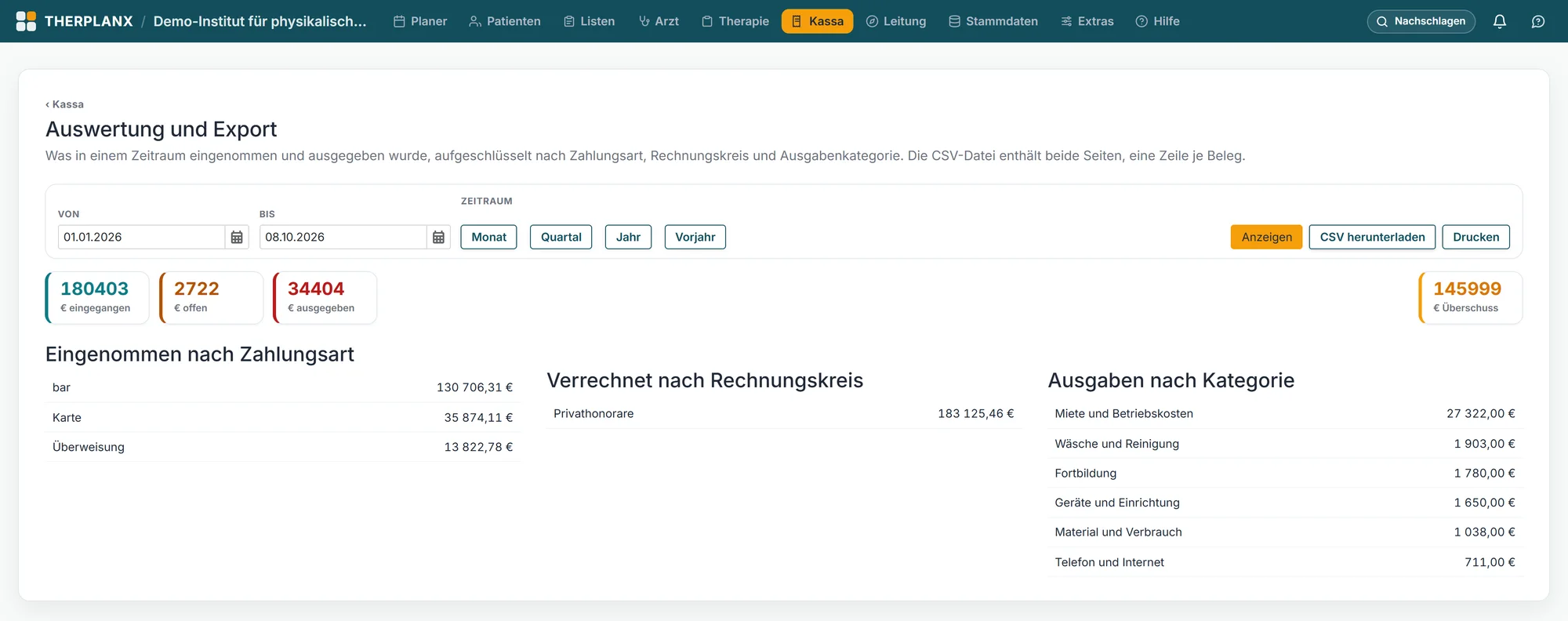Set period to Monat

(x=488, y=237)
